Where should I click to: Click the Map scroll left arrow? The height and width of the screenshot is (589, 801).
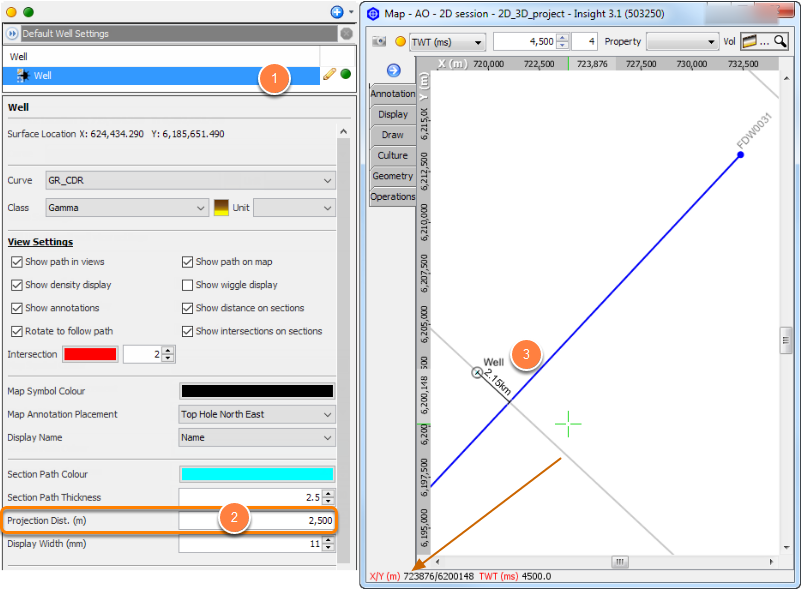[x=437, y=562]
